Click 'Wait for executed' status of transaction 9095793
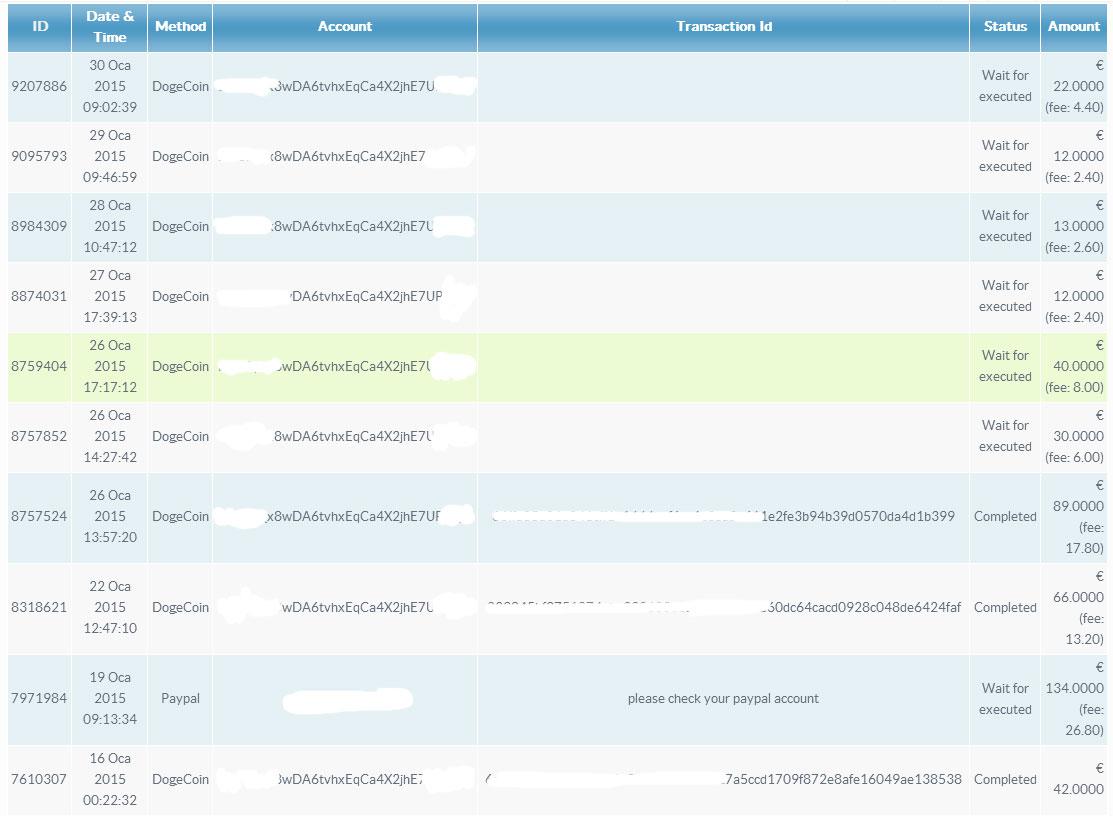This screenshot has height=816, width=1113. [1005, 157]
